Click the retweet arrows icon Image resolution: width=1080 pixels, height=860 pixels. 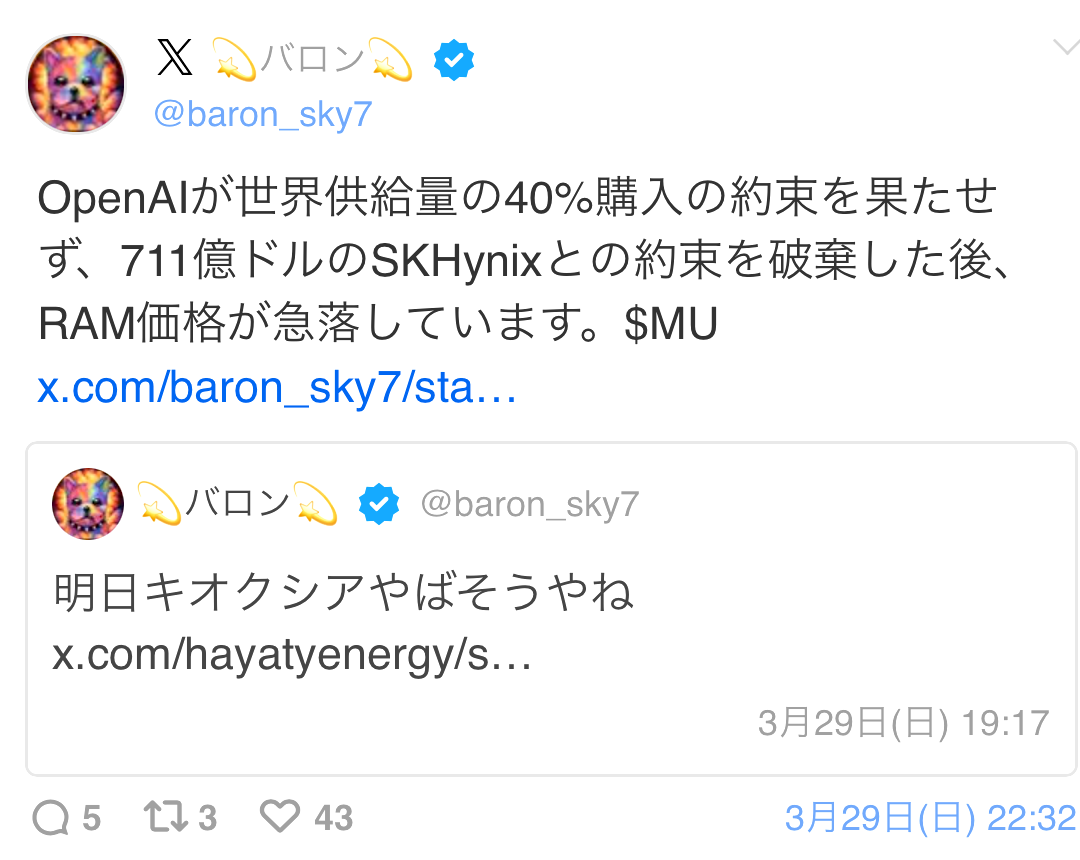tap(166, 817)
